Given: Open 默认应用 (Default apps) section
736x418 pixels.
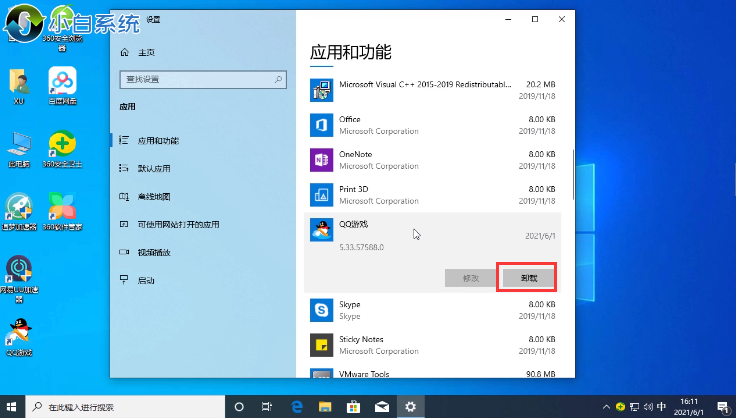Looking at the screenshot, I should click(x=154, y=168).
